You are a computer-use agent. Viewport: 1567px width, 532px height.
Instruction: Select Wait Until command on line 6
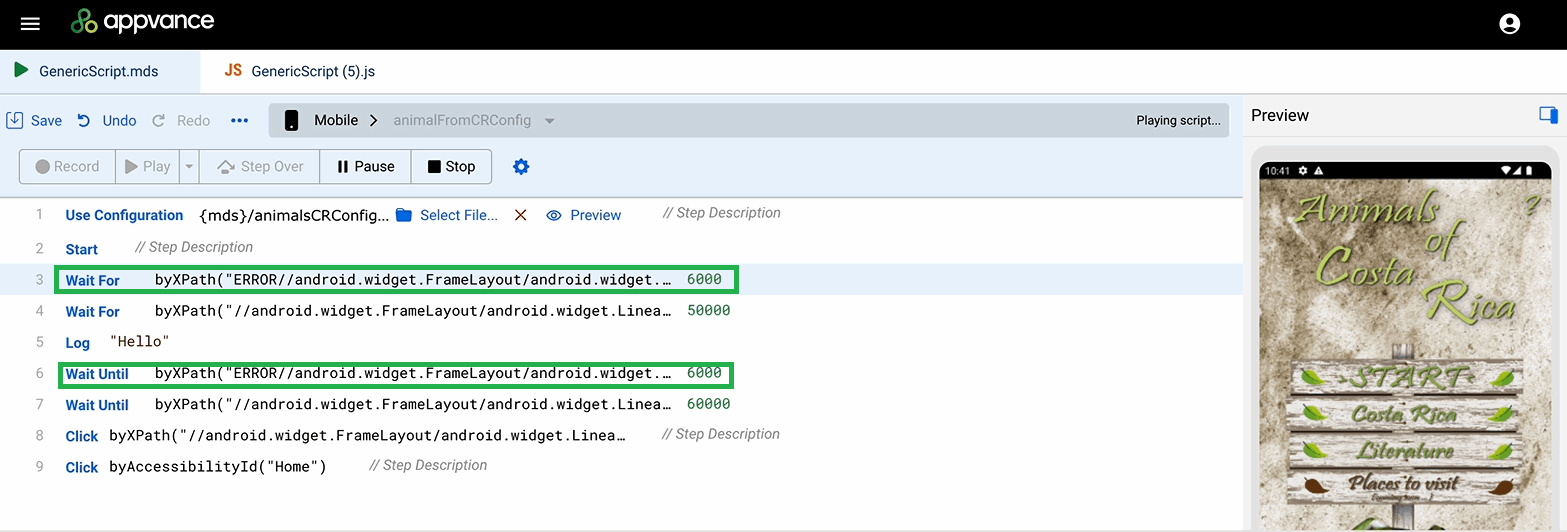97,374
